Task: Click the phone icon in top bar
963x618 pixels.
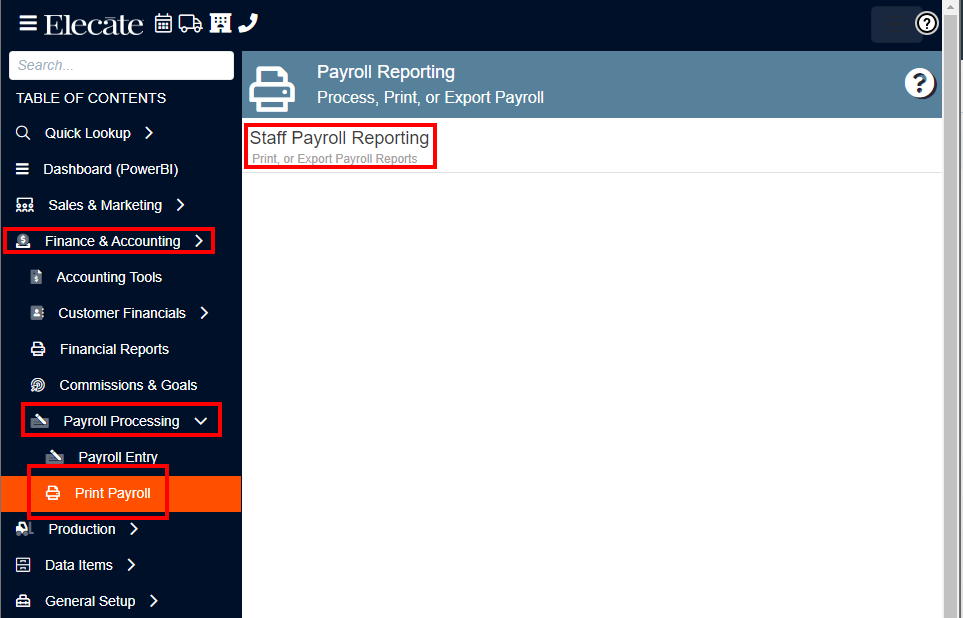Action: (248, 23)
